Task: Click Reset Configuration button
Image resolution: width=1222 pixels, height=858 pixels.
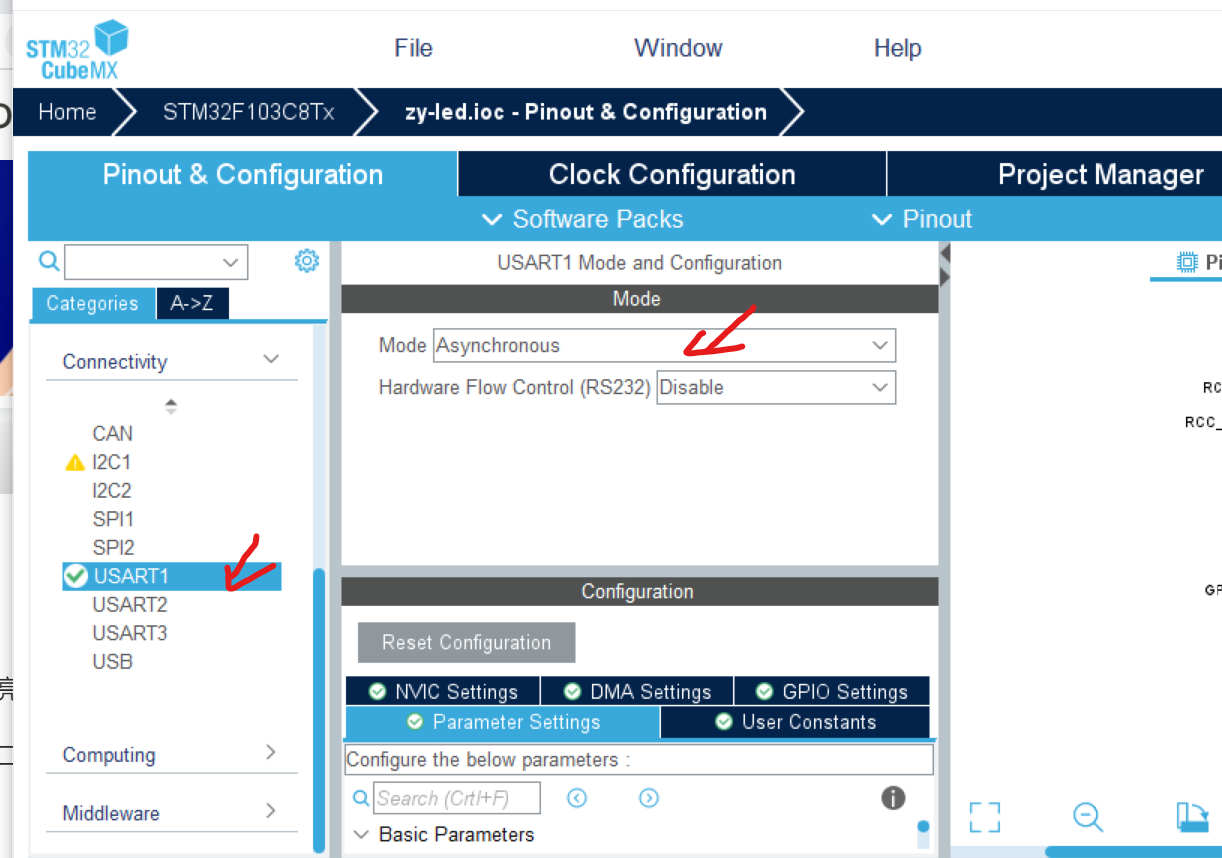Action: 466,642
